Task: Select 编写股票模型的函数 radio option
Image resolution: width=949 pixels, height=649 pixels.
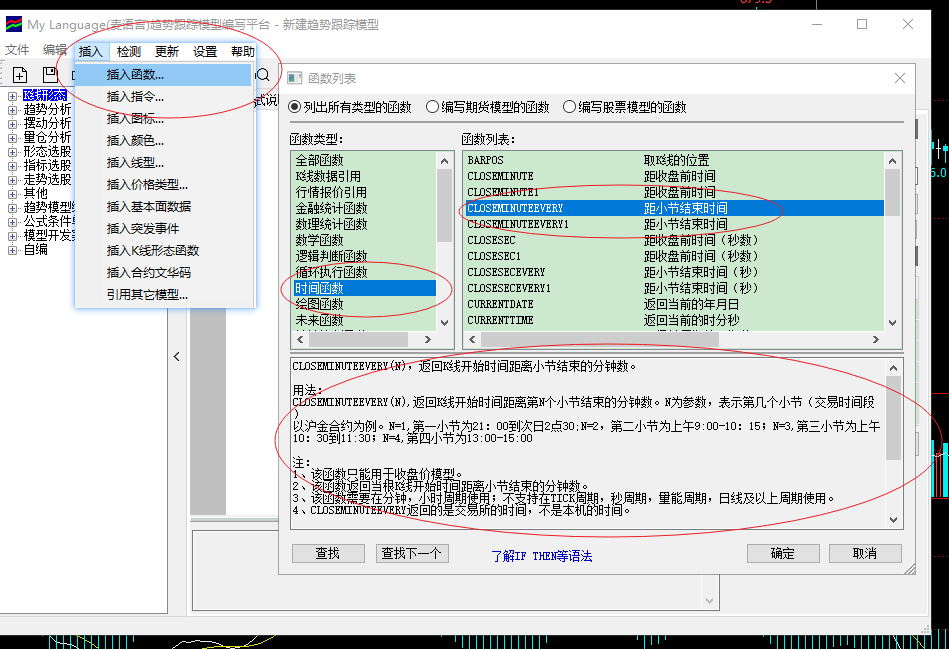Action: [569, 107]
